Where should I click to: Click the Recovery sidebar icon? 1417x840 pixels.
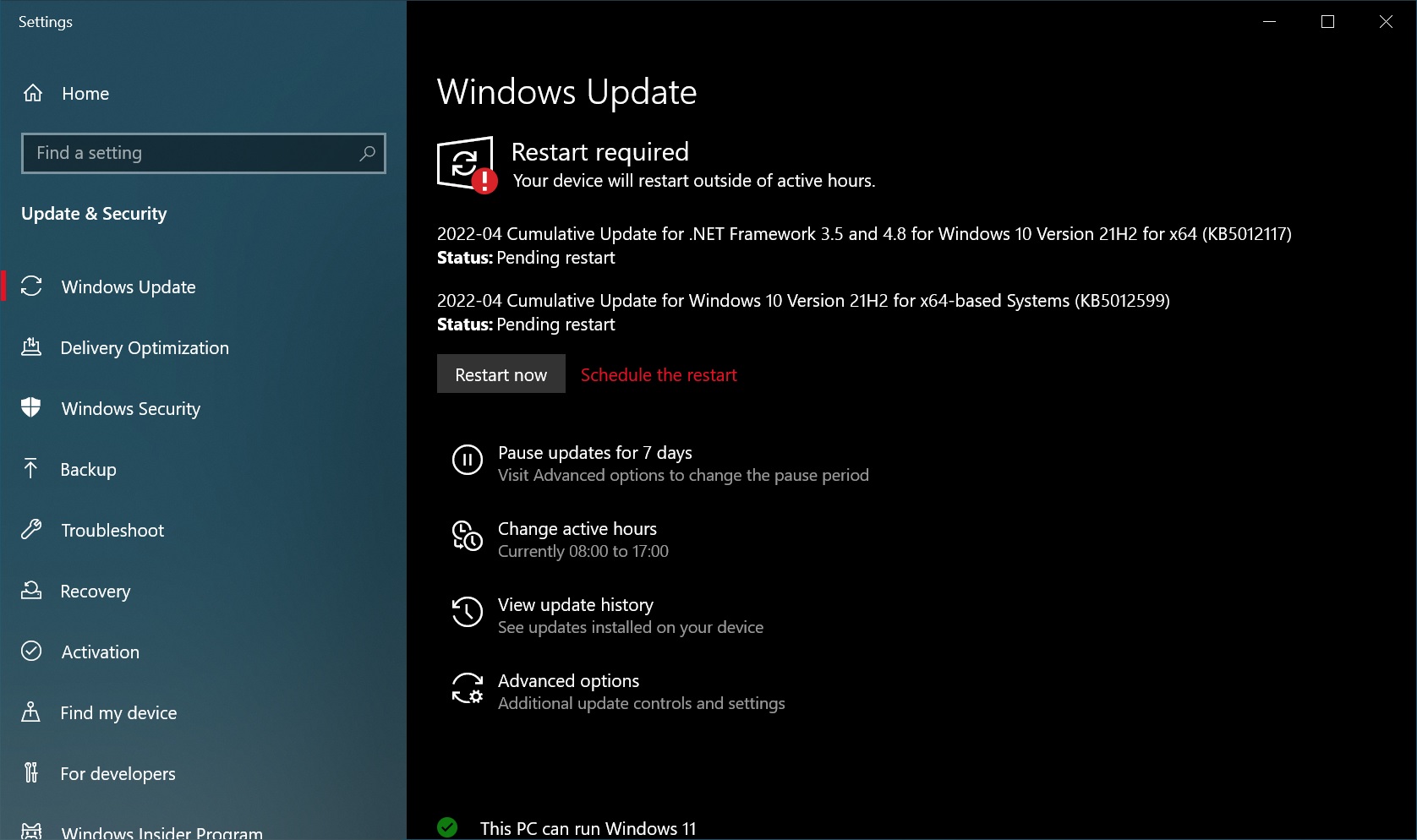pos(32,591)
